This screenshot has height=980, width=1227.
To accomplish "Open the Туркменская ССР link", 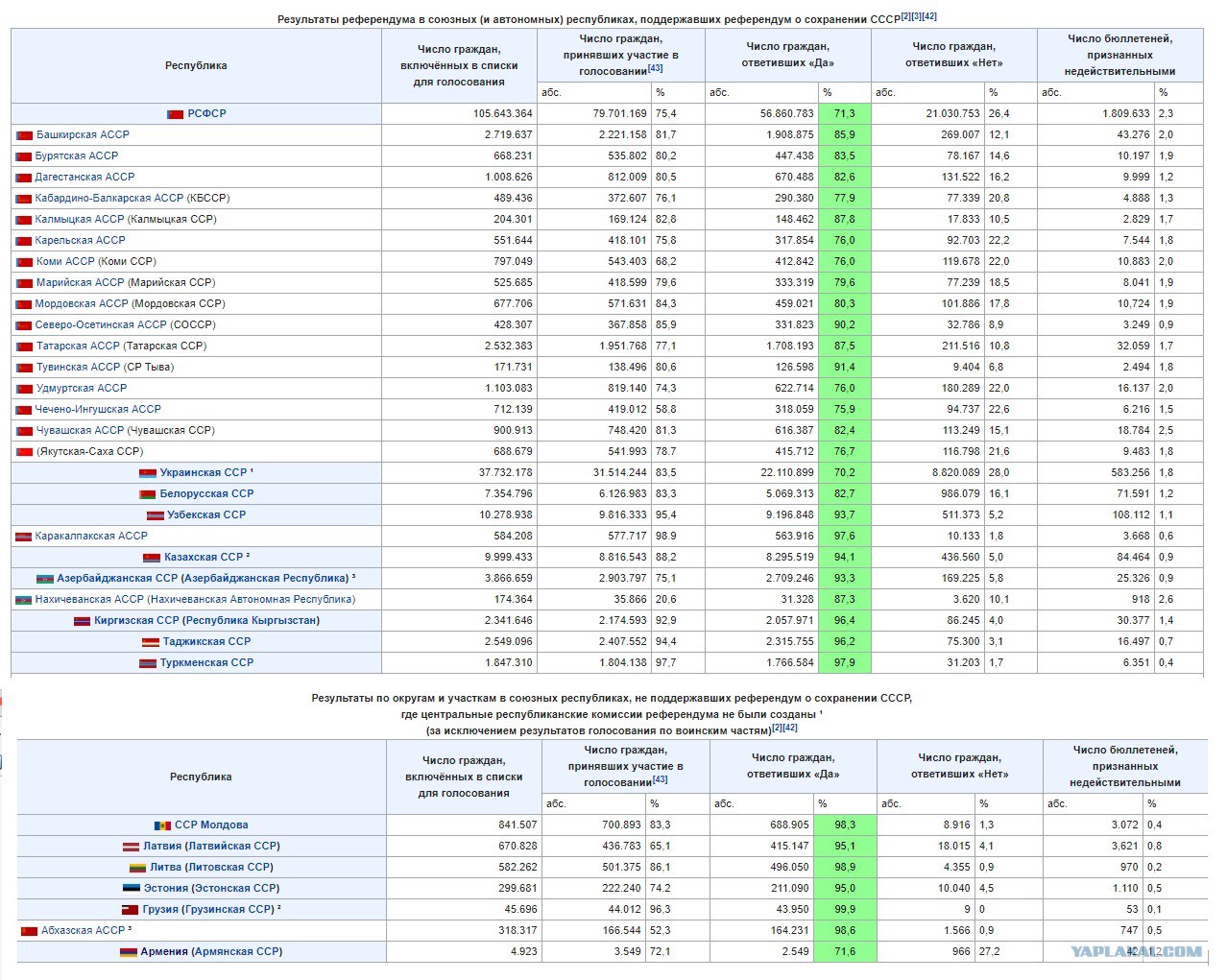I will click(x=206, y=662).
